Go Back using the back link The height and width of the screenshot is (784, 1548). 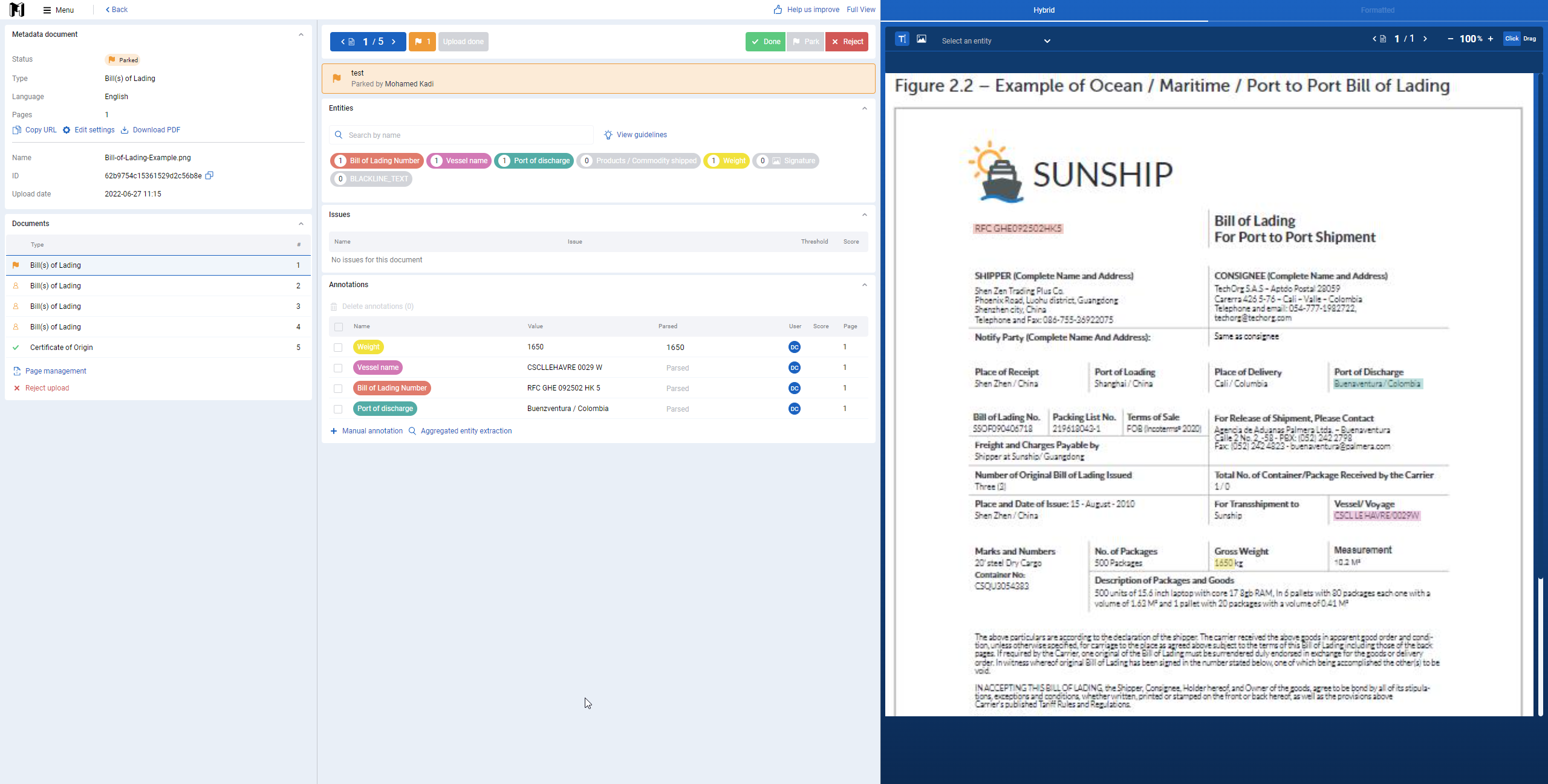117,10
